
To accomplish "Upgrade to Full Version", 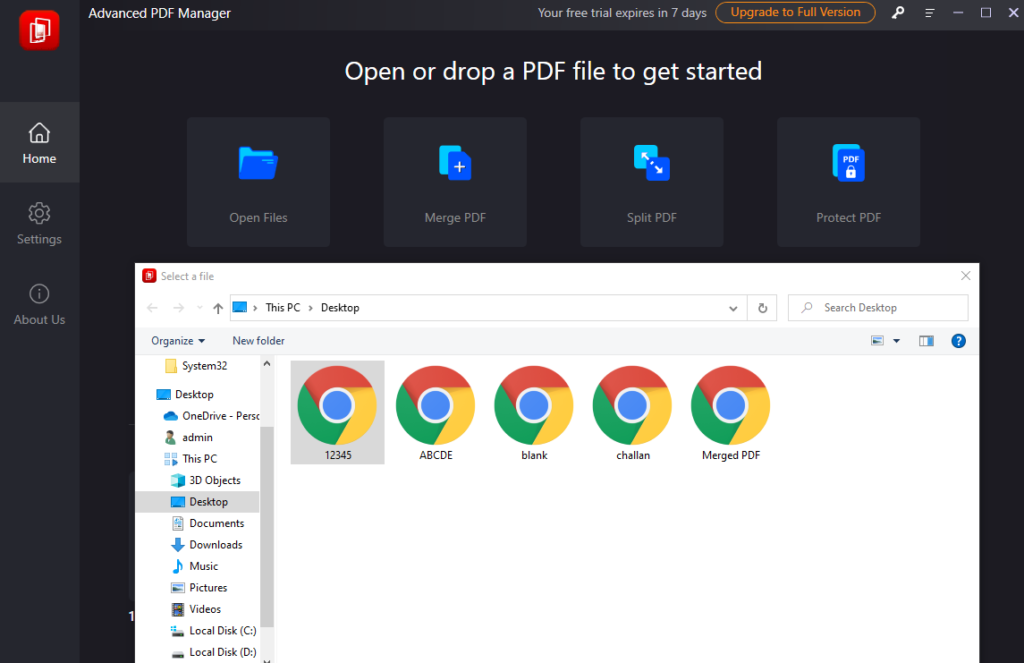I will click(795, 12).
